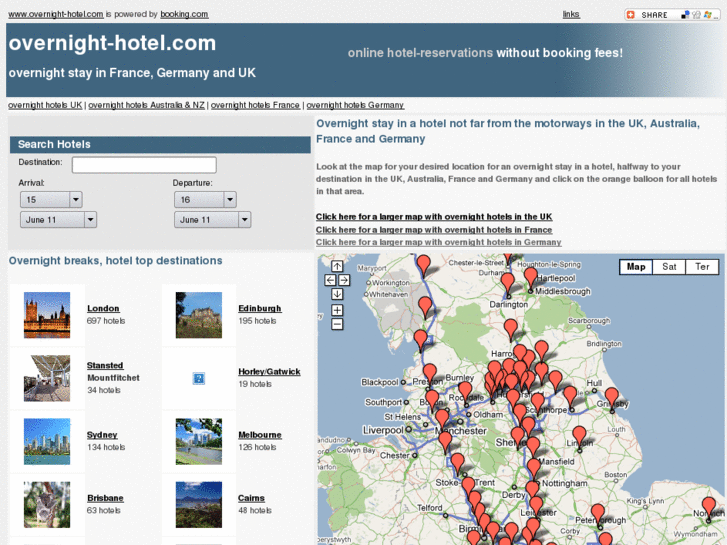The height and width of the screenshot is (545, 727).
Task: Pan the map up with the arrow
Action: tap(337, 266)
